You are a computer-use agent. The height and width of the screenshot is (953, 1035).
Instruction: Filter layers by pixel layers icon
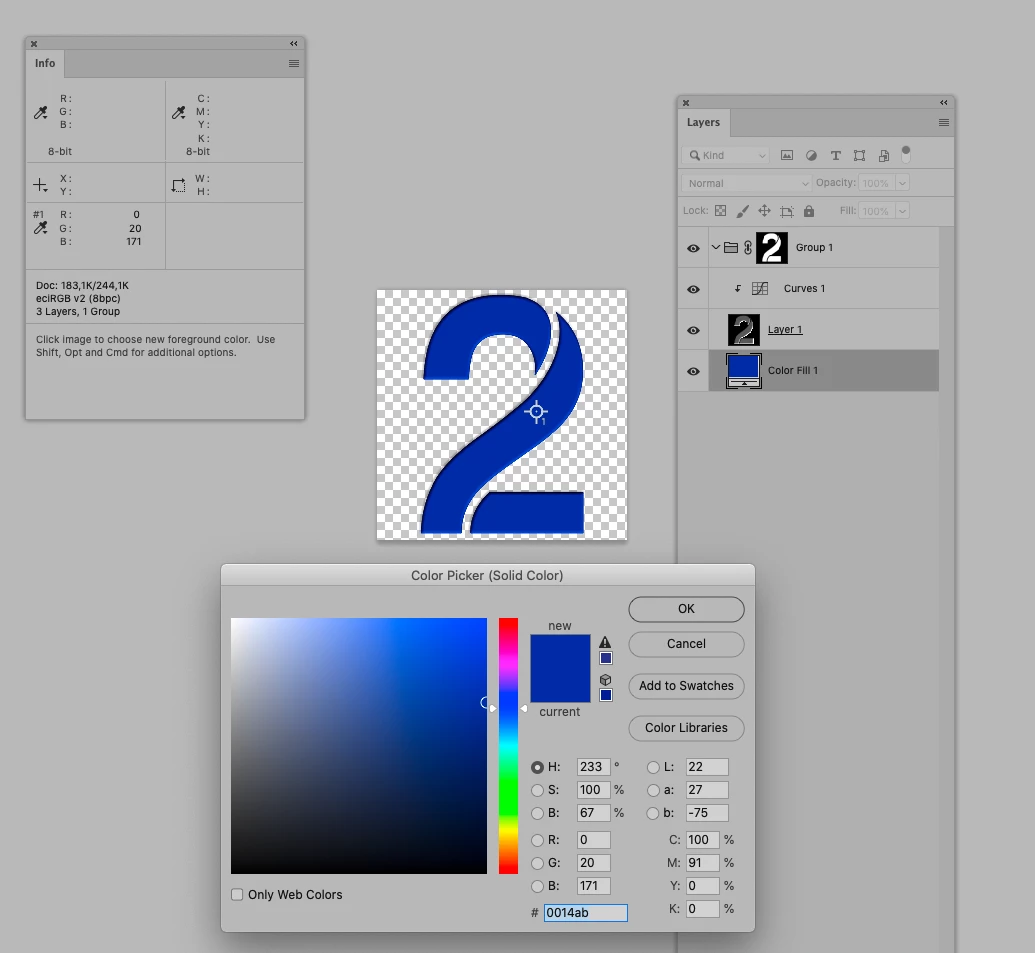[x=787, y=155]
